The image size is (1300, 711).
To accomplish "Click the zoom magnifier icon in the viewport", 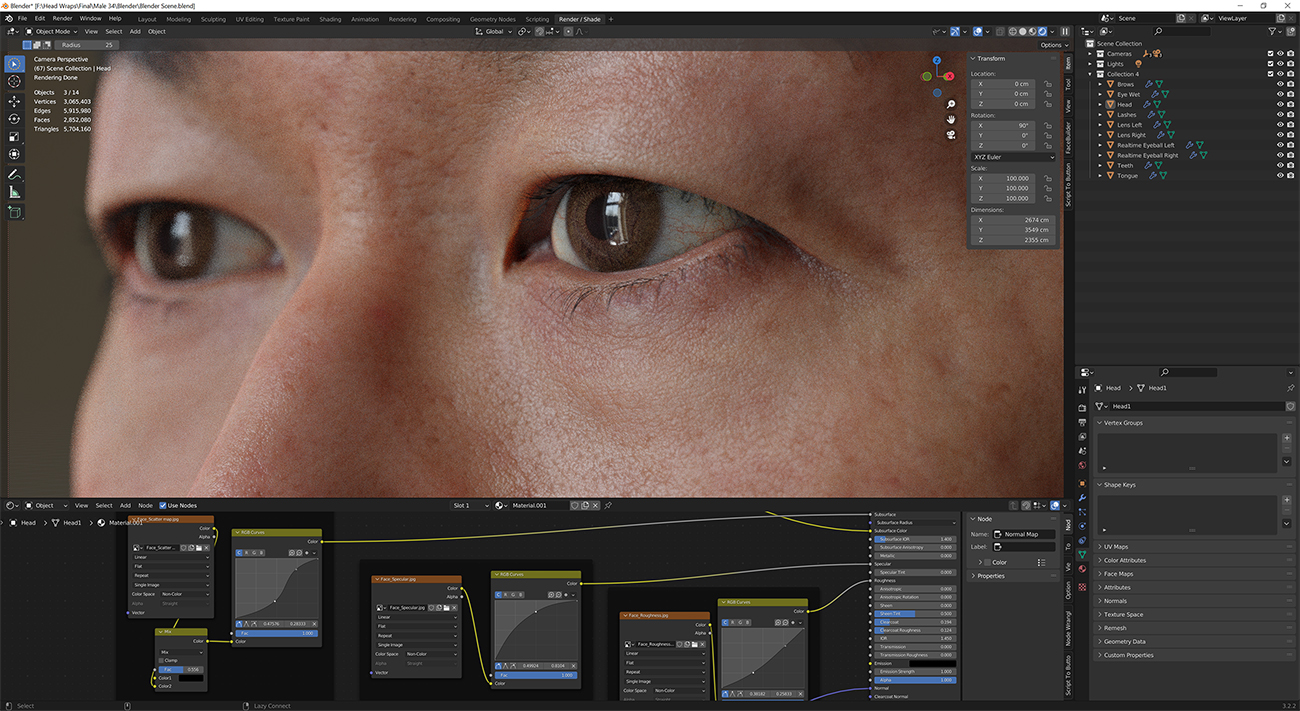I will [x=951, y=104].
